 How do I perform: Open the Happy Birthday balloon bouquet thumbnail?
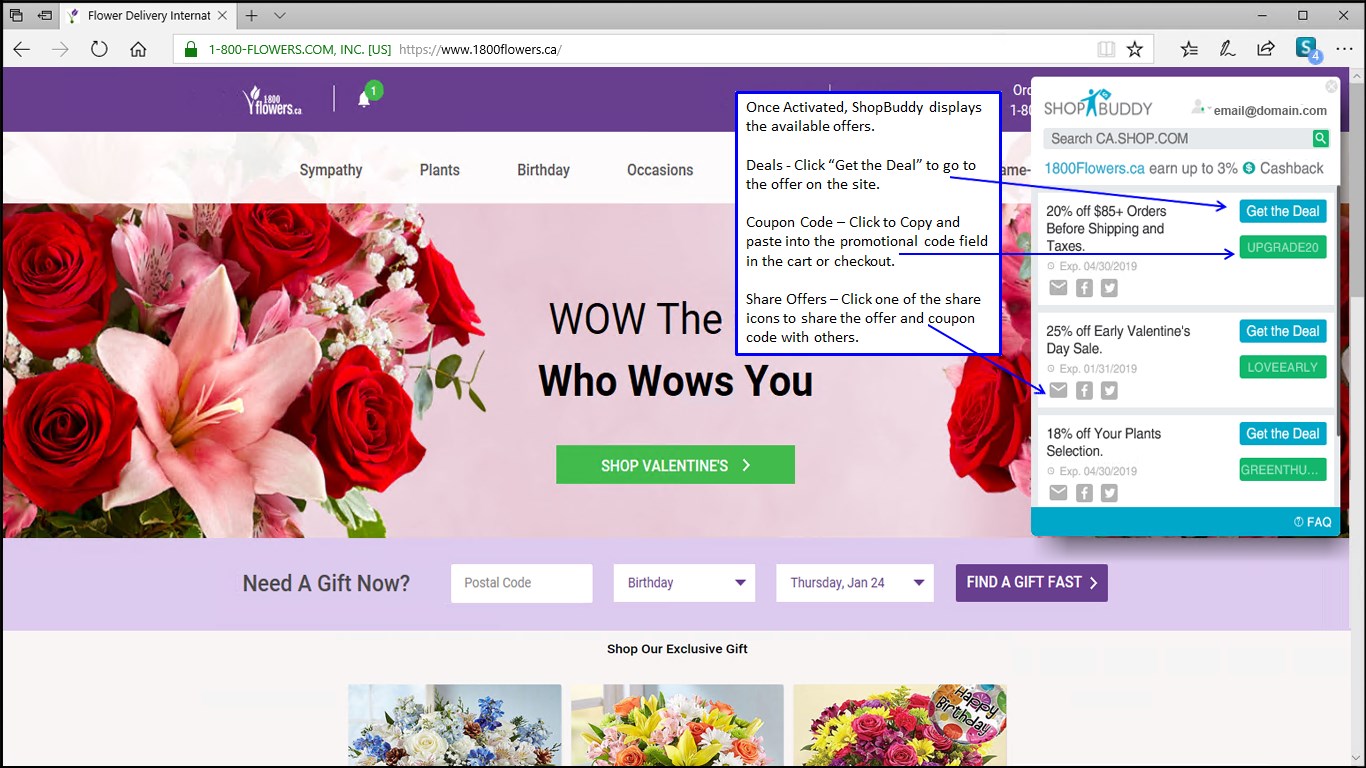pos(900,726)
